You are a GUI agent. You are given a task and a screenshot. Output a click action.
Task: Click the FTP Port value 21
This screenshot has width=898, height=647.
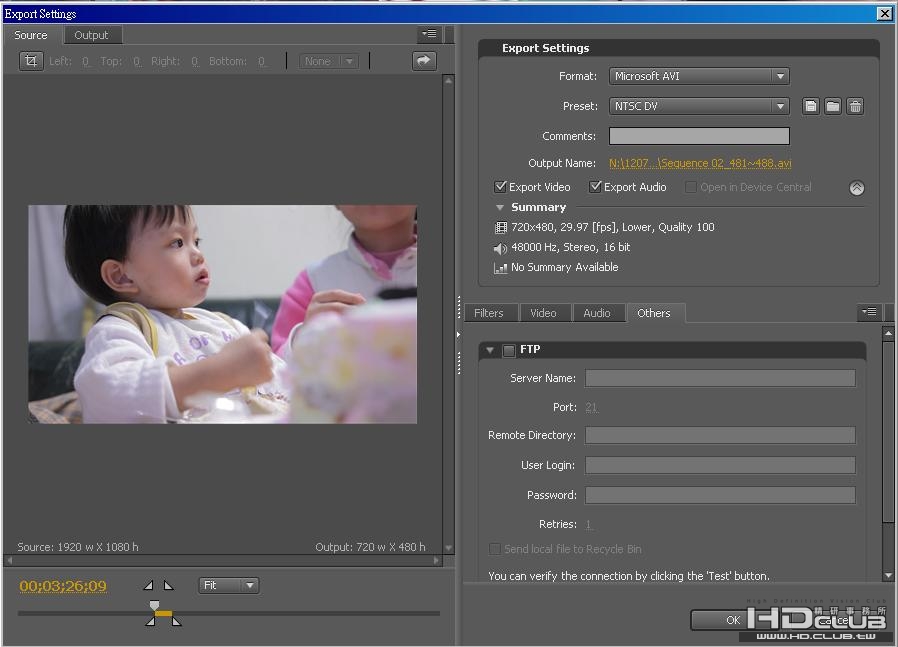tap(591, 407)
